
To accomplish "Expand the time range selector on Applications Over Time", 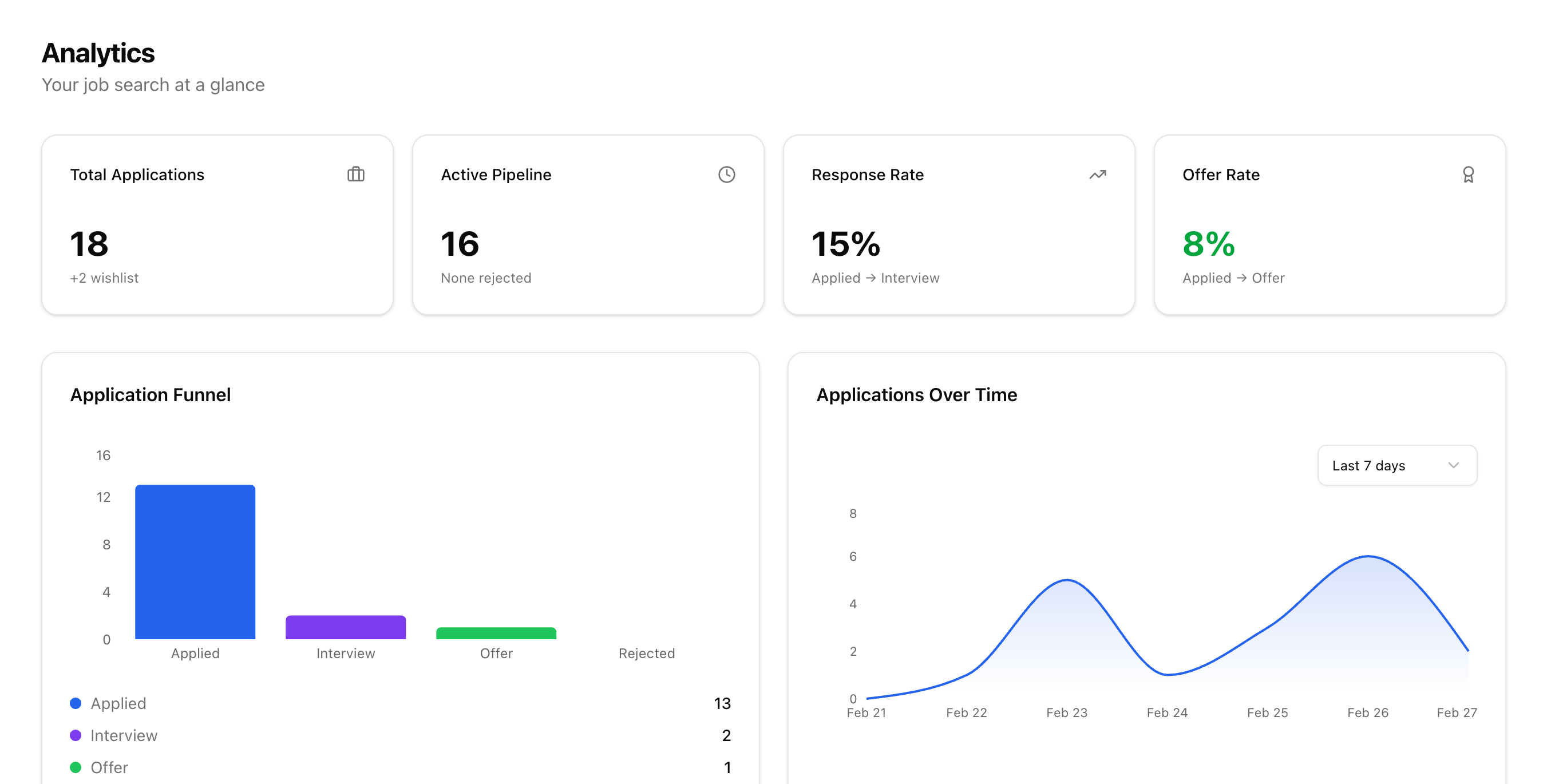I will tap(1397, 465).
